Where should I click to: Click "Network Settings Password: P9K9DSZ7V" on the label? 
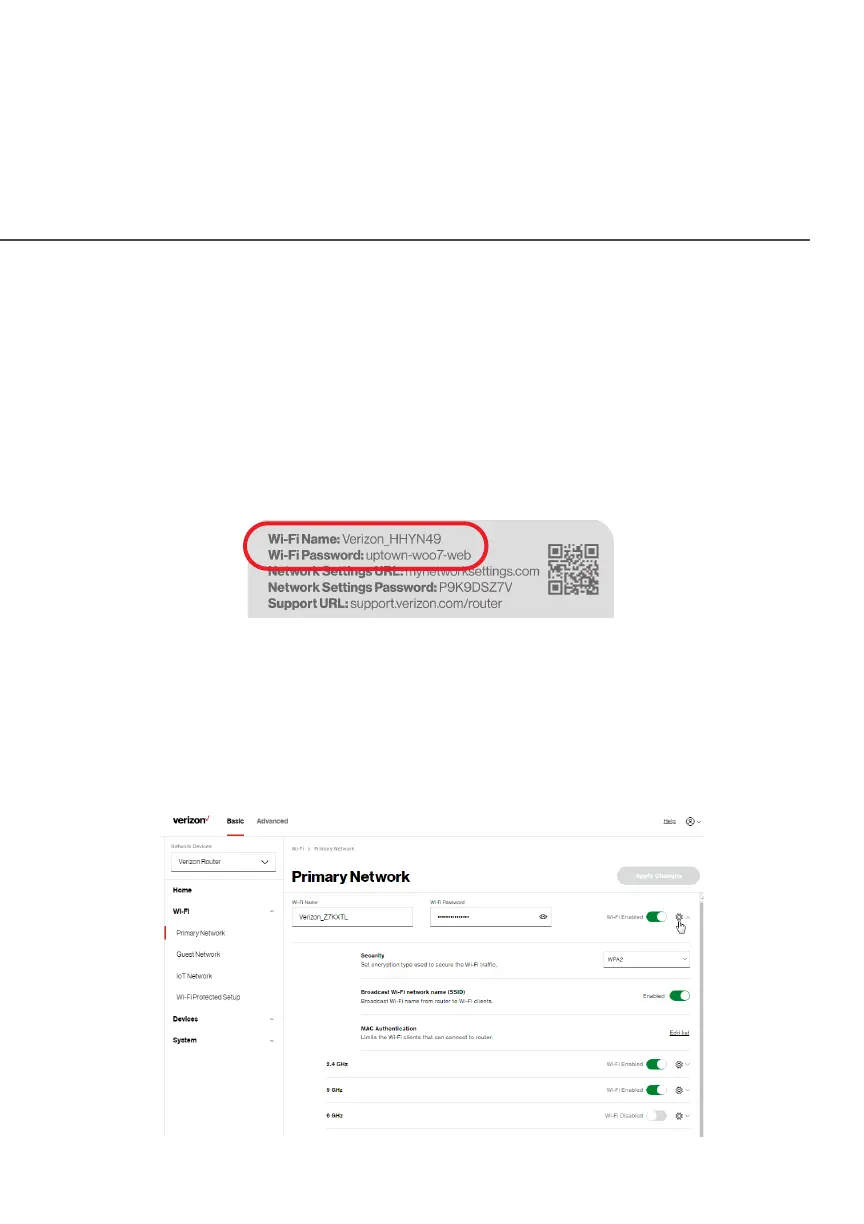click(390, 588)
